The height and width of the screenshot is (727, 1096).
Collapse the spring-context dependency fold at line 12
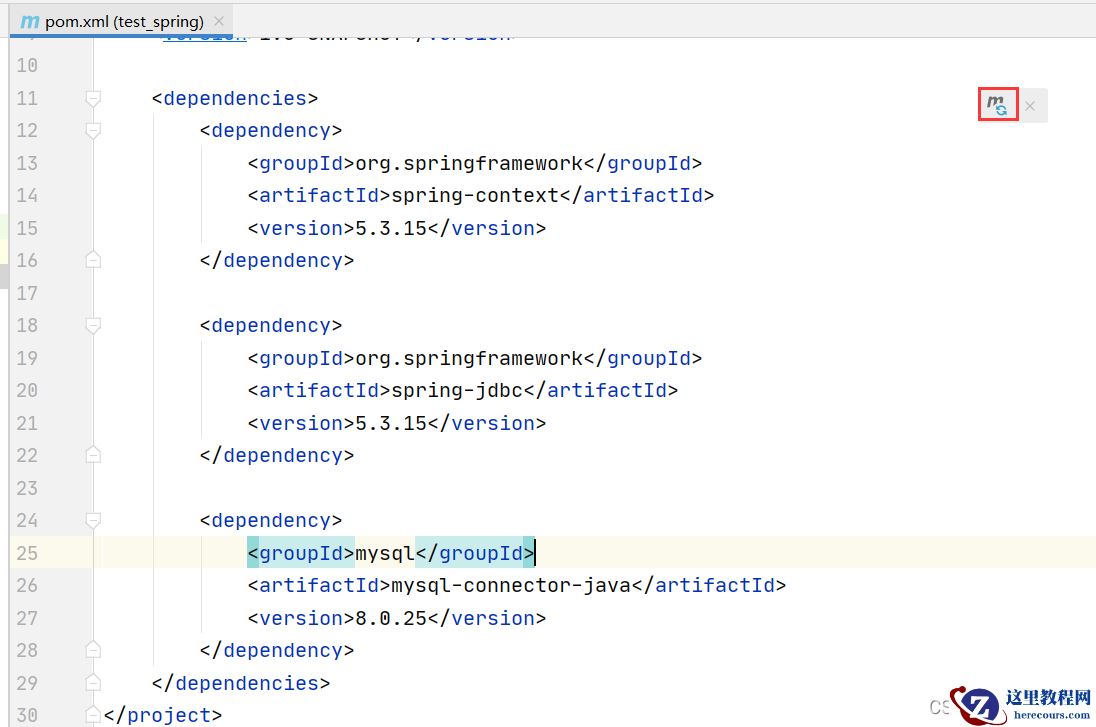pos(93,130)
